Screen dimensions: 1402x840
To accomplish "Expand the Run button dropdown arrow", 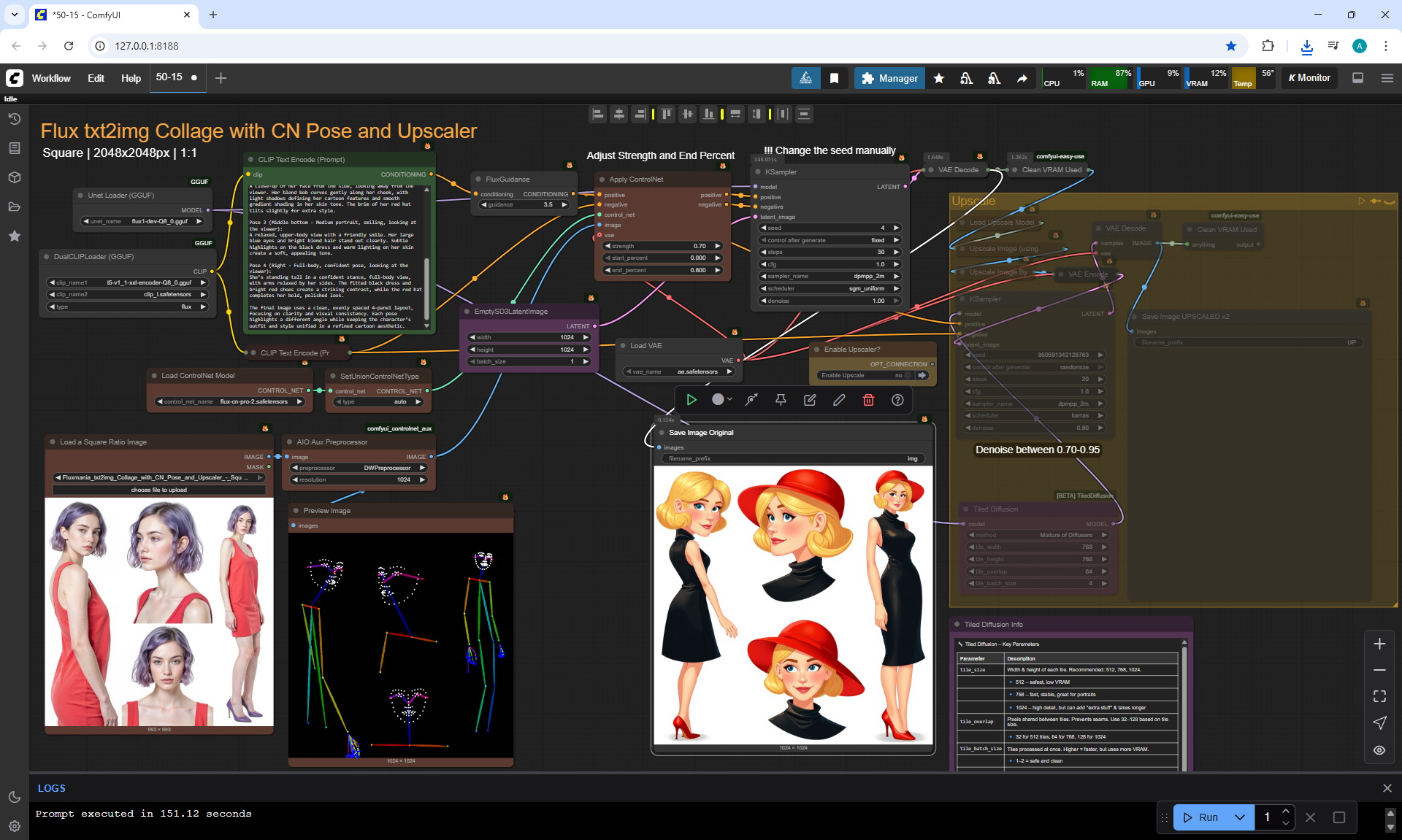I will point(1240,817).
